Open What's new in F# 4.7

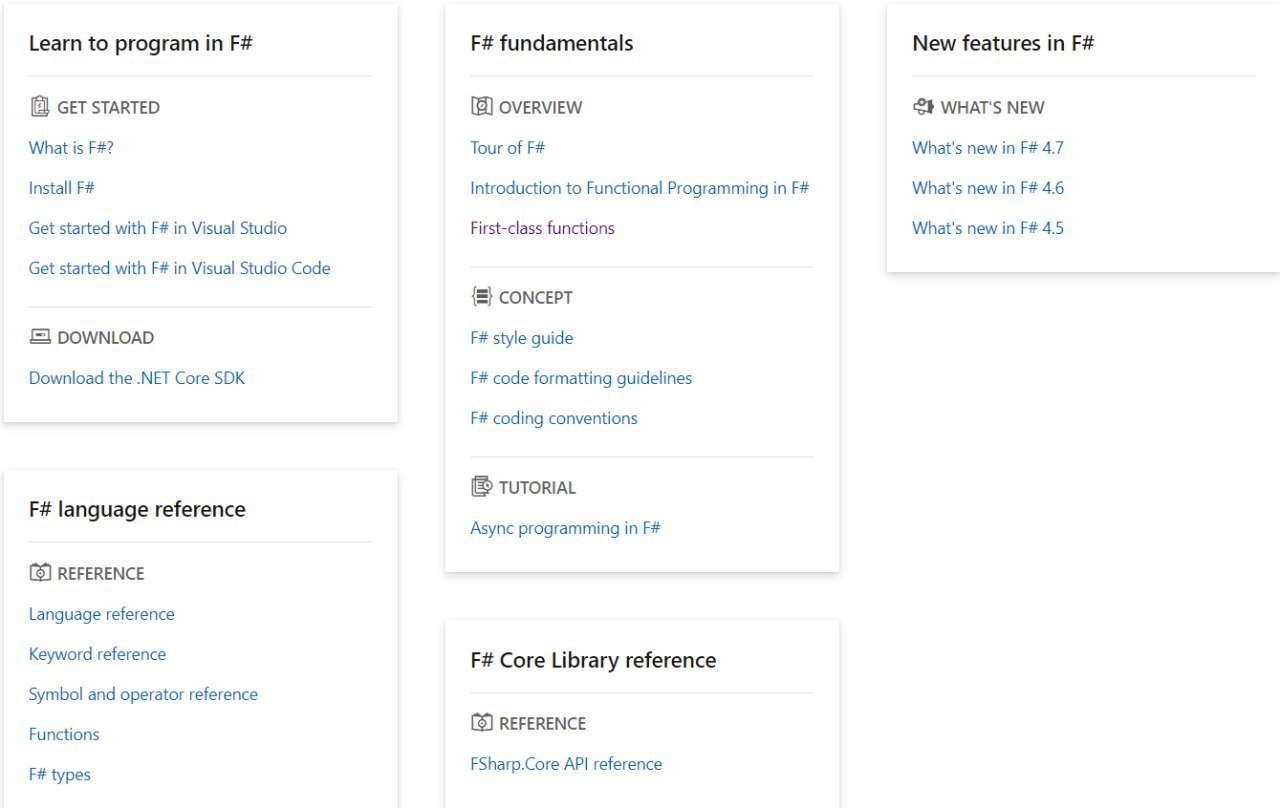tap(988, 148)
